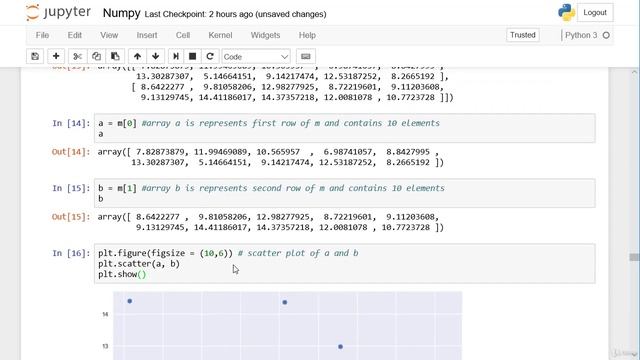Move selected cell down arrow
This screenshot has width=640, height=360.
(156, 56)
